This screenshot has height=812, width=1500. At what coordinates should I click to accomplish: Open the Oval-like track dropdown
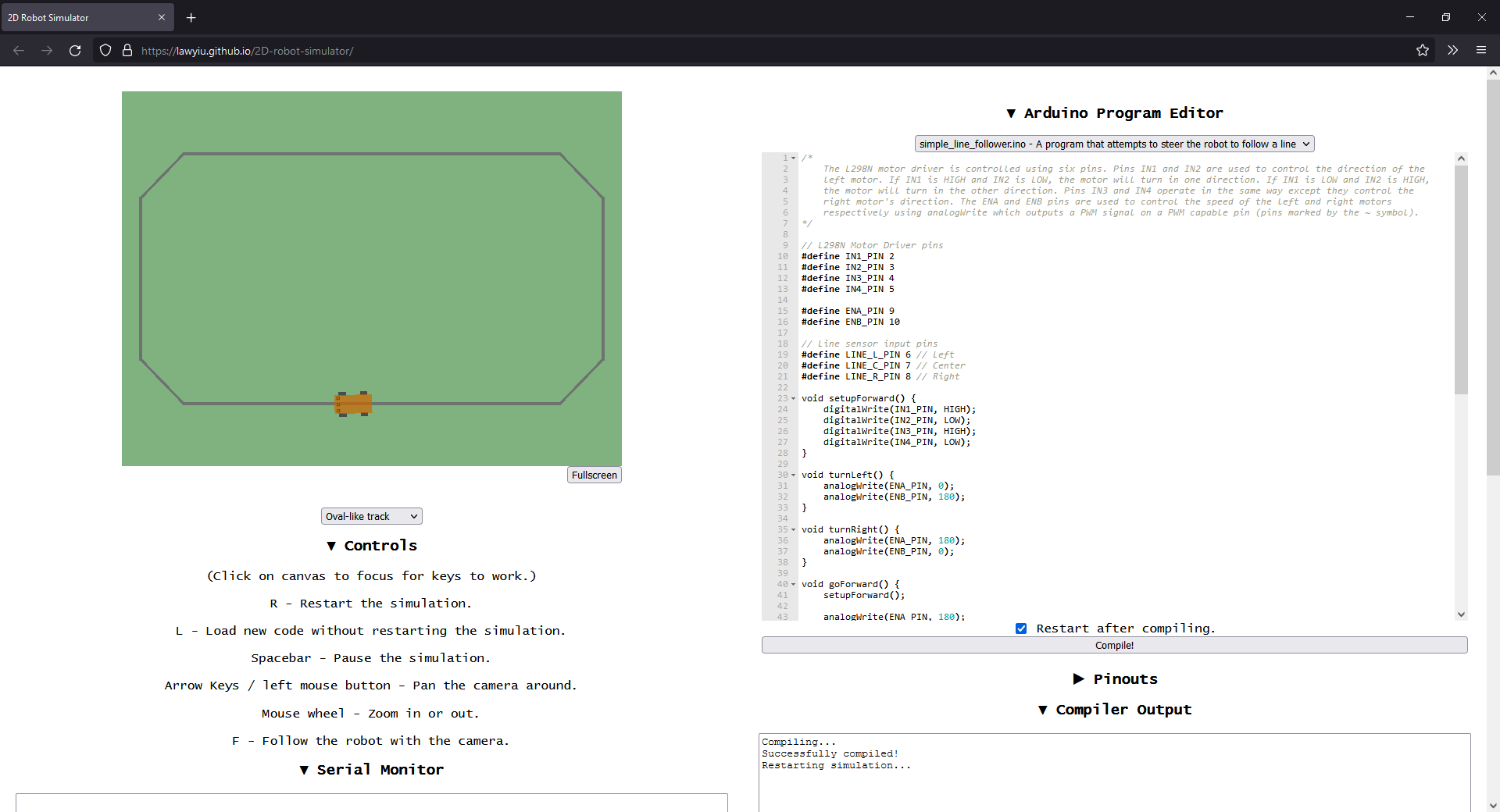click(372, 516)
